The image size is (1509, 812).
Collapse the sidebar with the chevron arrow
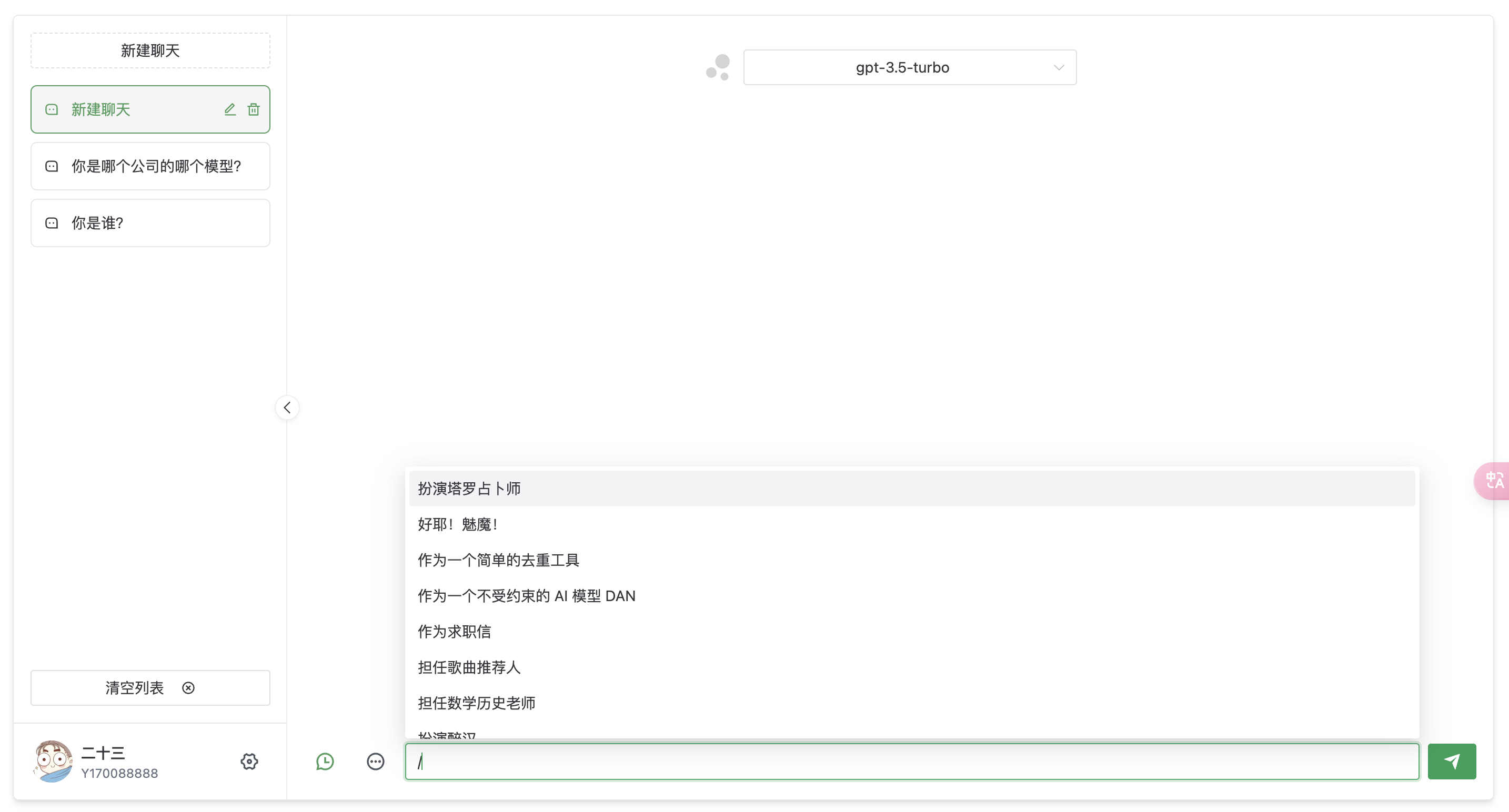pos(287,408)
